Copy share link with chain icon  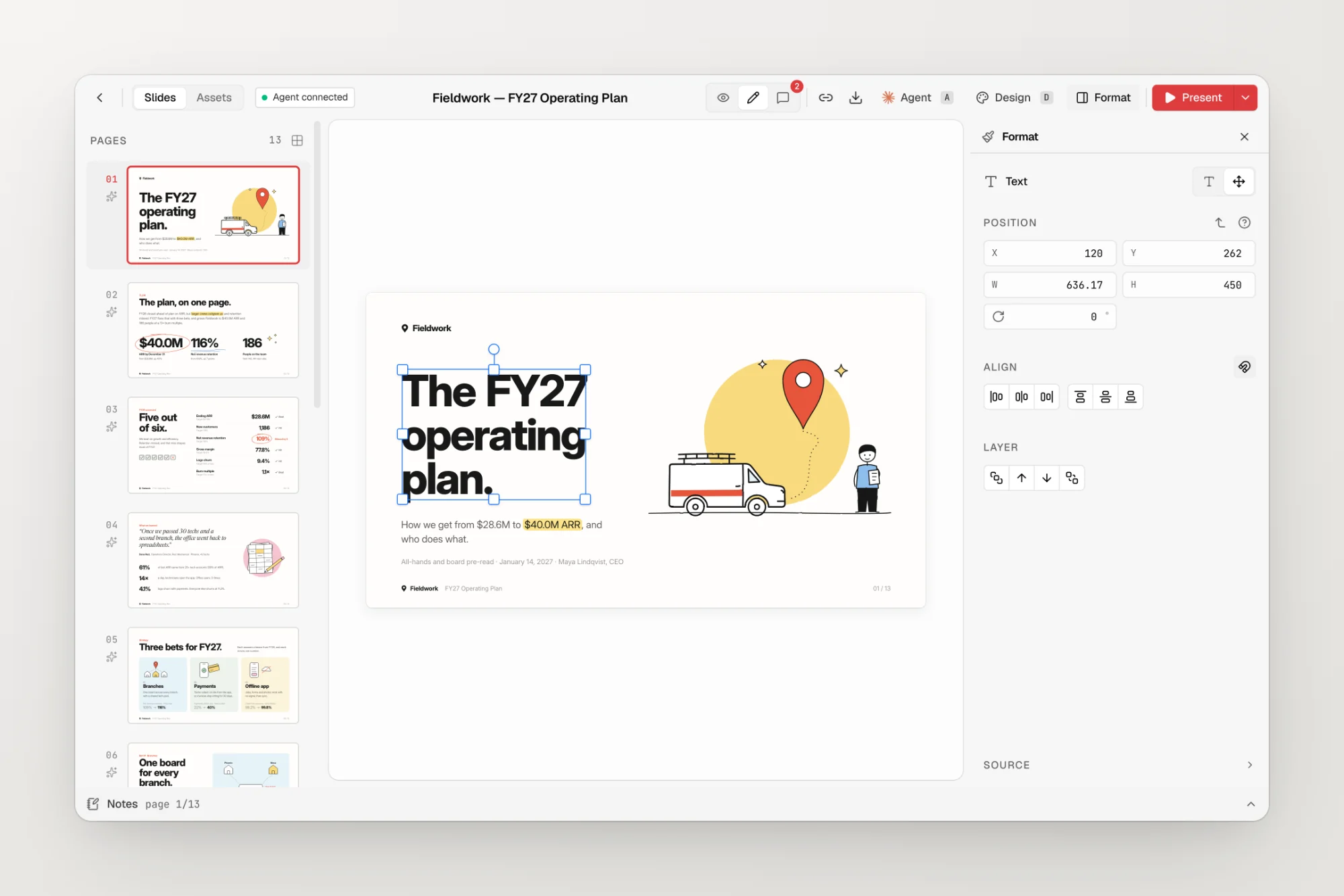(826, 97)
